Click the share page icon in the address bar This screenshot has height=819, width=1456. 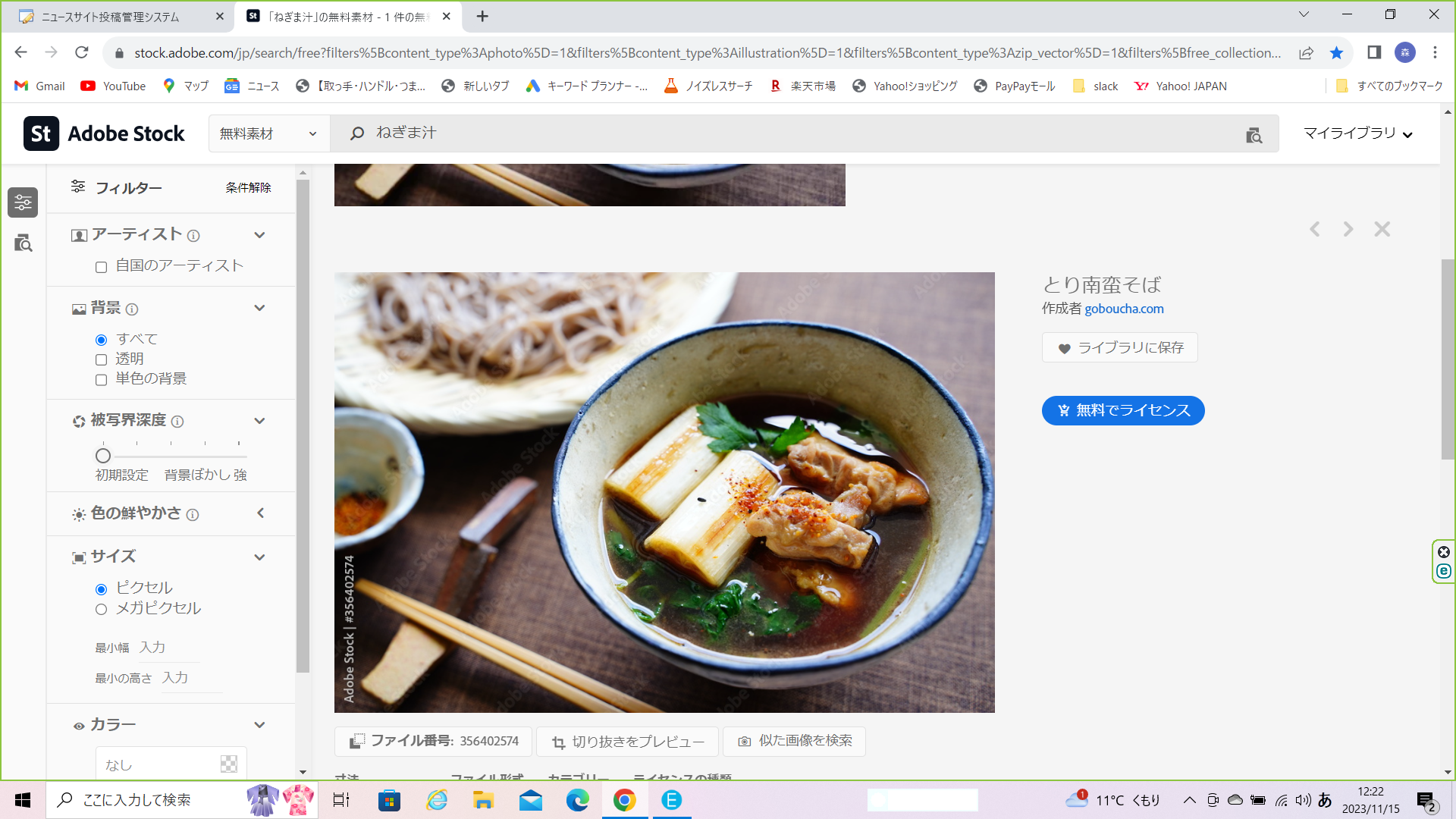click(1306, 53)
